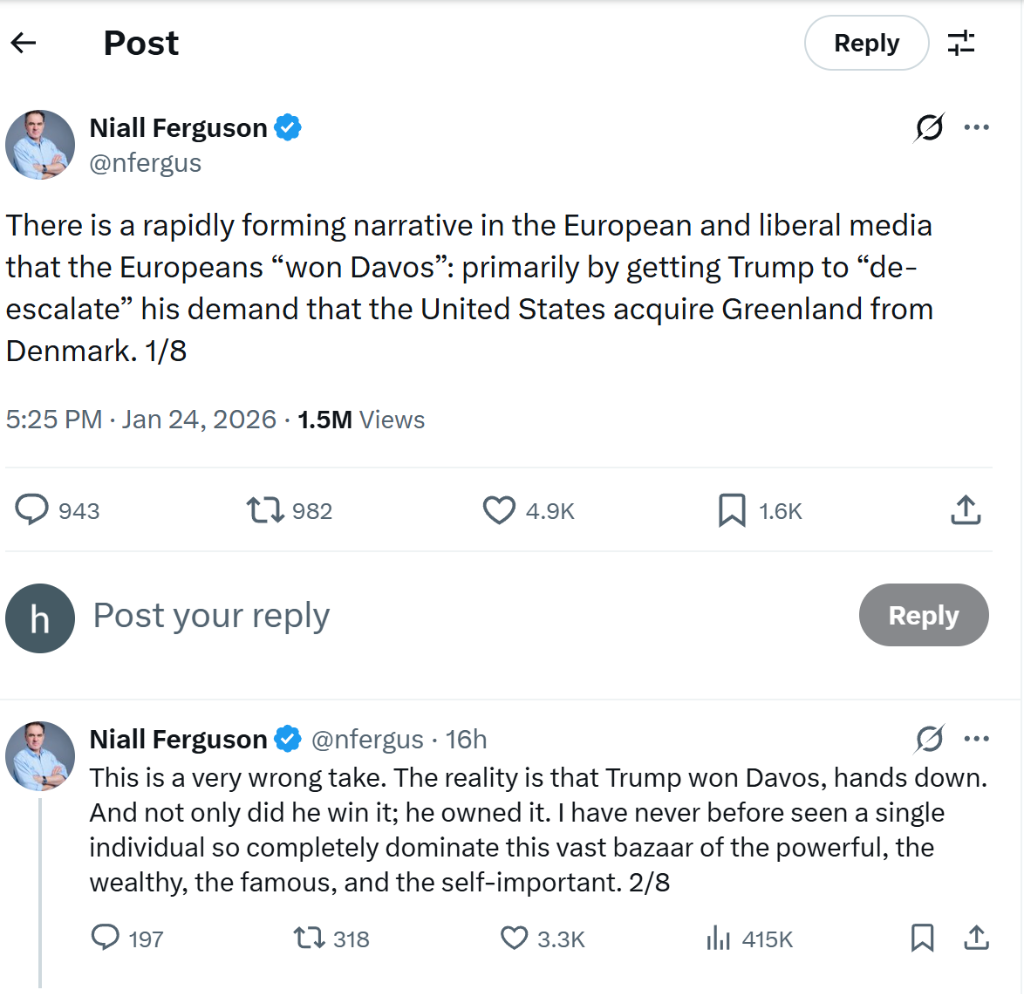Share the main post via upload icon
Viewport: 1024px width, 994px height.
[964, 511]
